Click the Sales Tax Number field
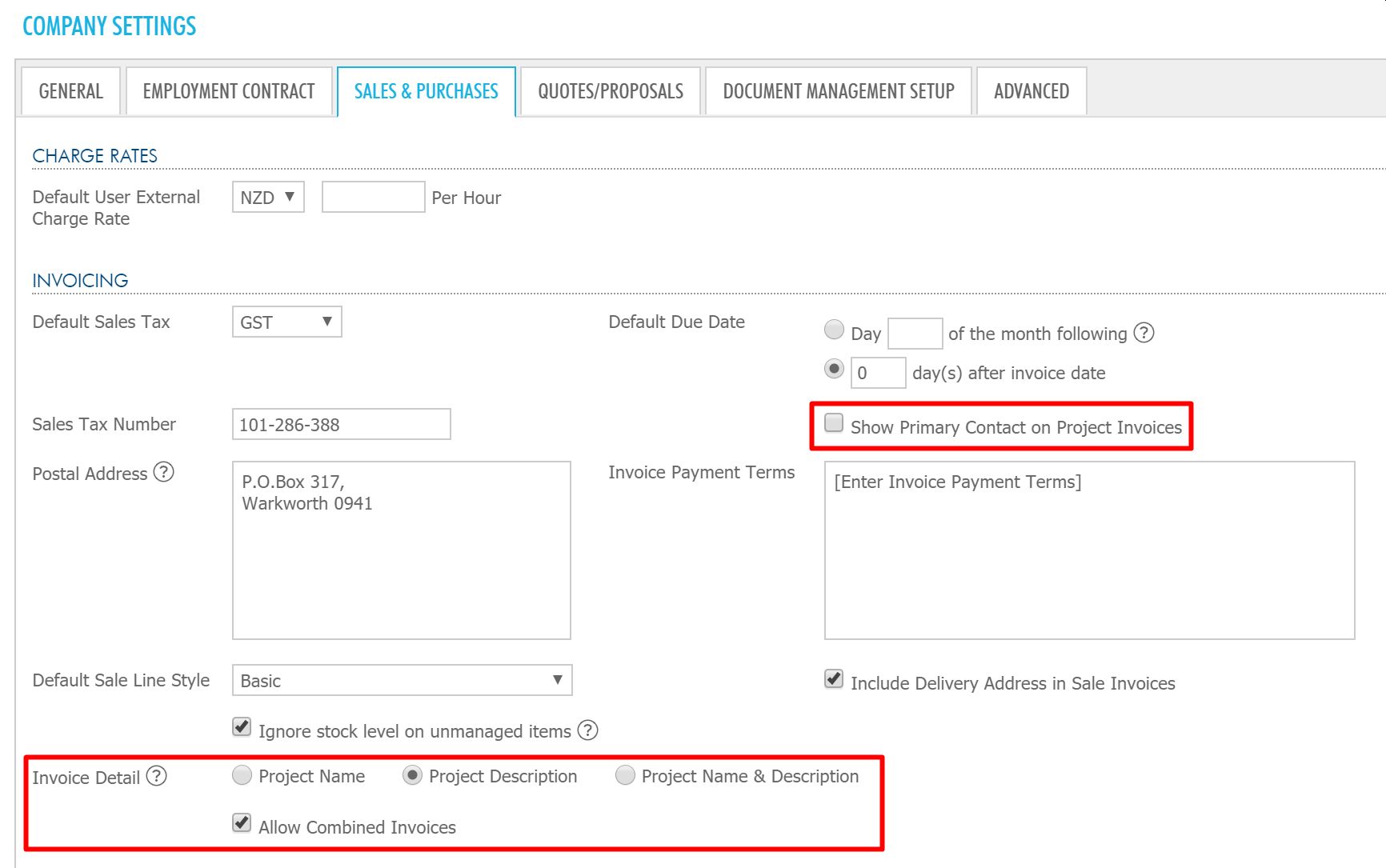Viewport: 1386px width, 868px height. pos(341,425)
